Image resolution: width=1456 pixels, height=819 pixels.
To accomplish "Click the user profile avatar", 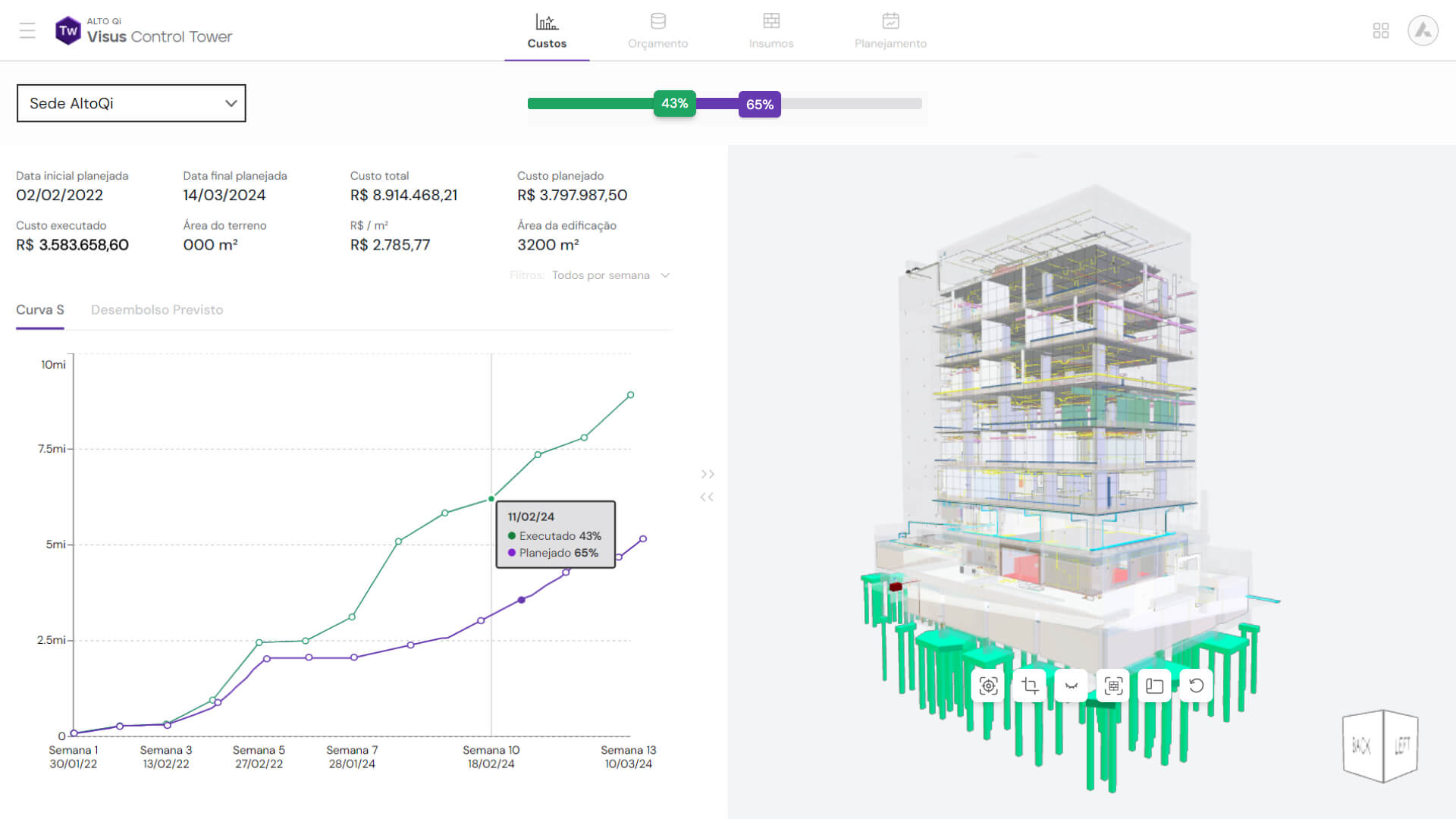I will pos(1423,30).
